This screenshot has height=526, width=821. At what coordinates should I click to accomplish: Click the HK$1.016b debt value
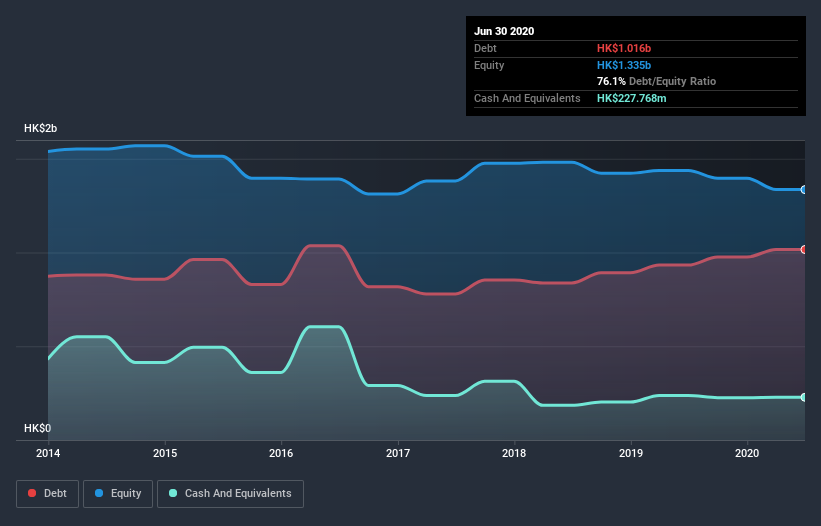pyautogui.click(x=624, y=48)
